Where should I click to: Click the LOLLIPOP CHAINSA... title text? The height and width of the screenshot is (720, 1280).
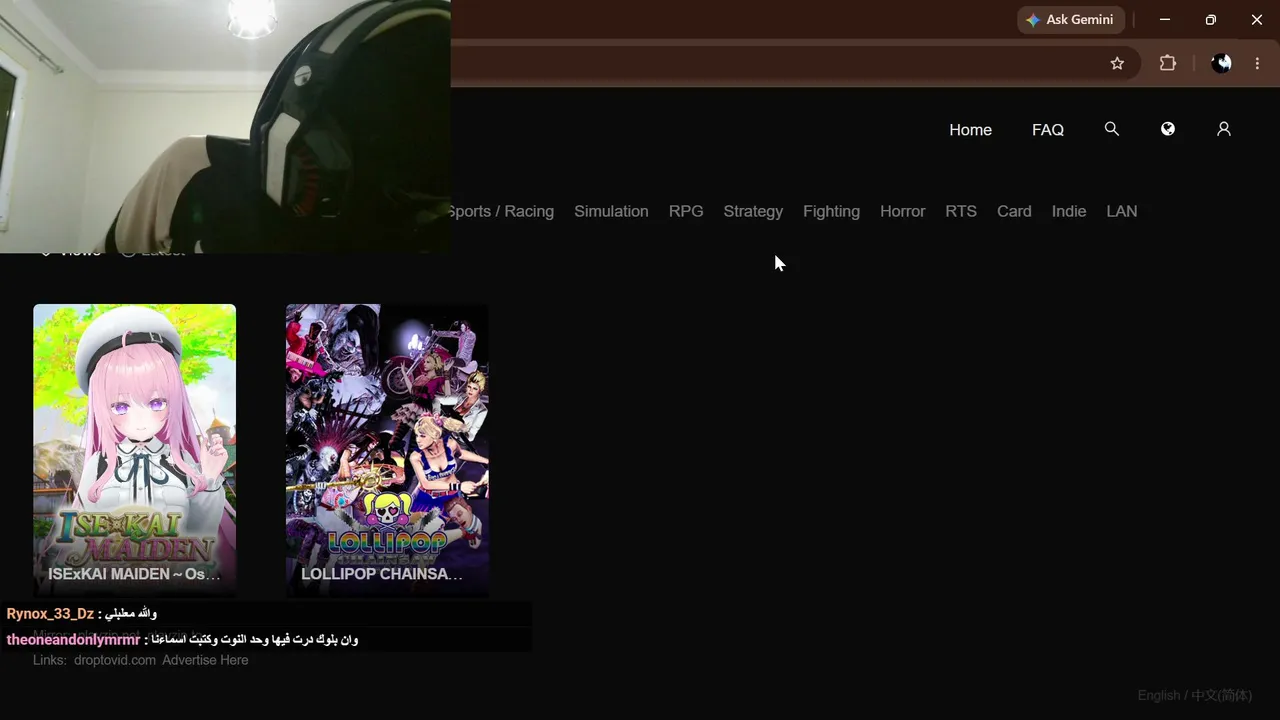click(382, 574)
